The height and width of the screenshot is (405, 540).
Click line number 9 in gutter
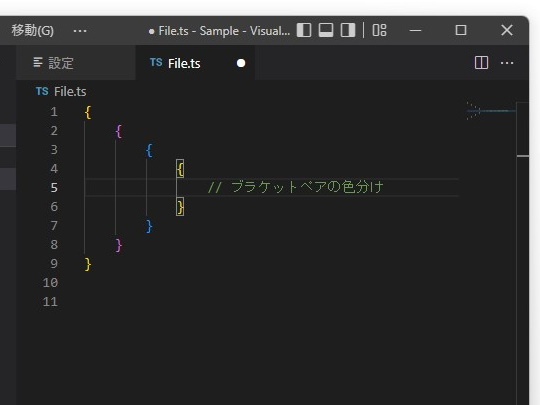click(54, 264)
